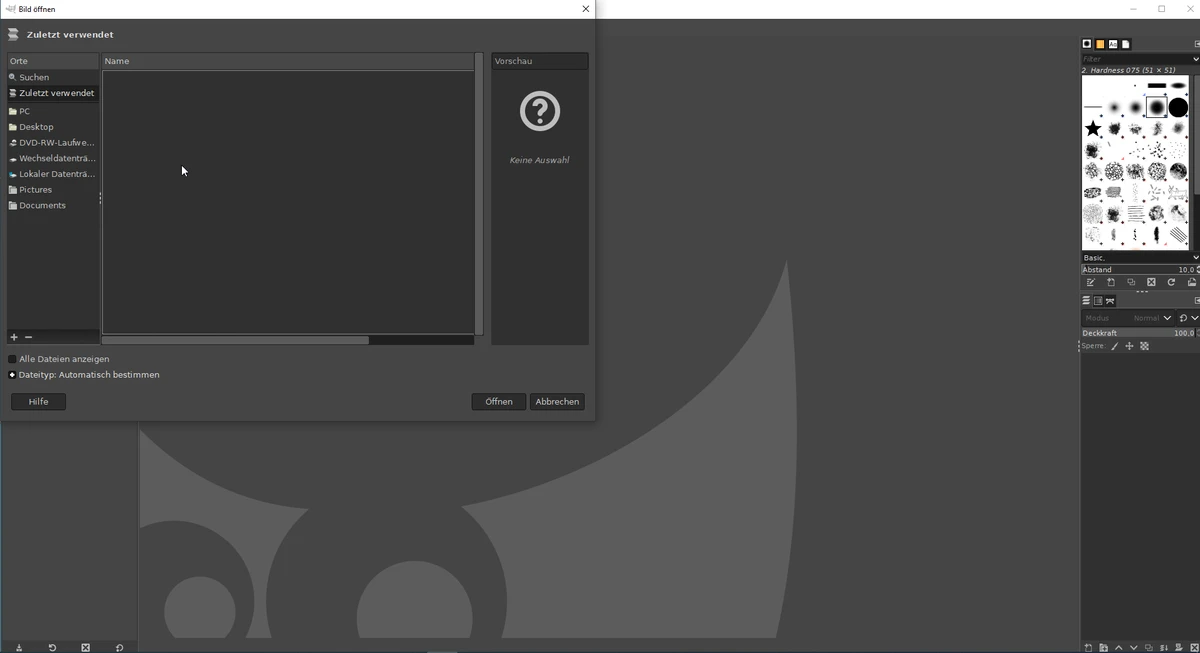
Task: Open the Desktop location
Action: (53, 127)
